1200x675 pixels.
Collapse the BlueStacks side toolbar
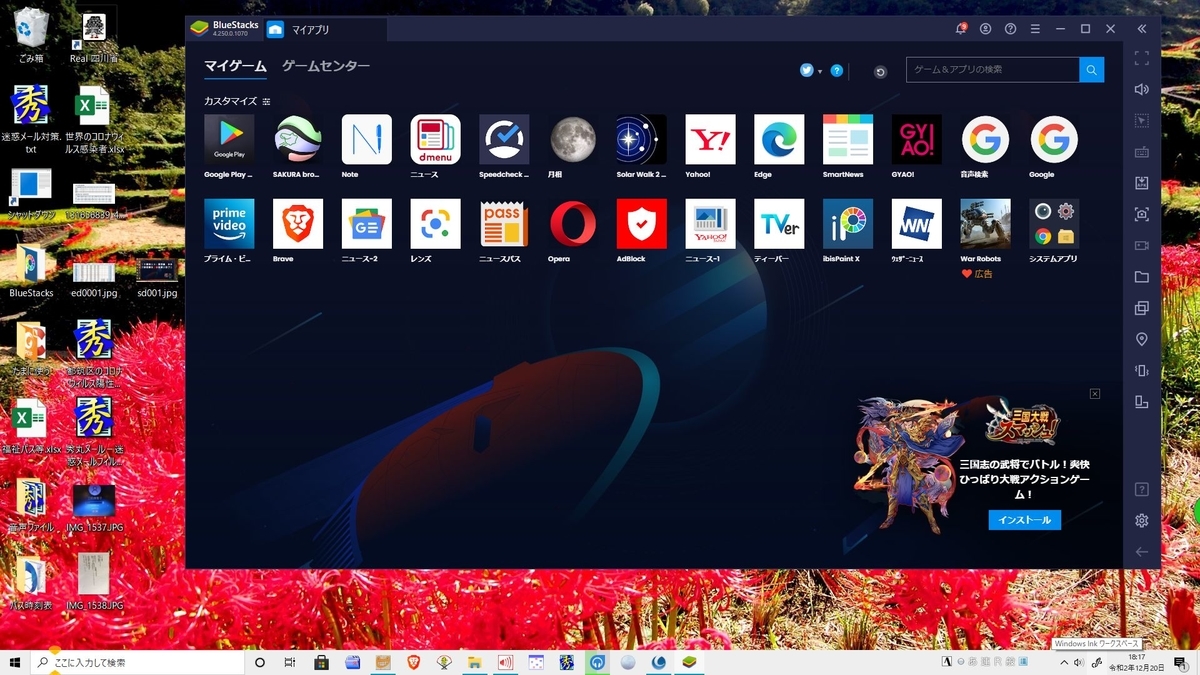1142,29
